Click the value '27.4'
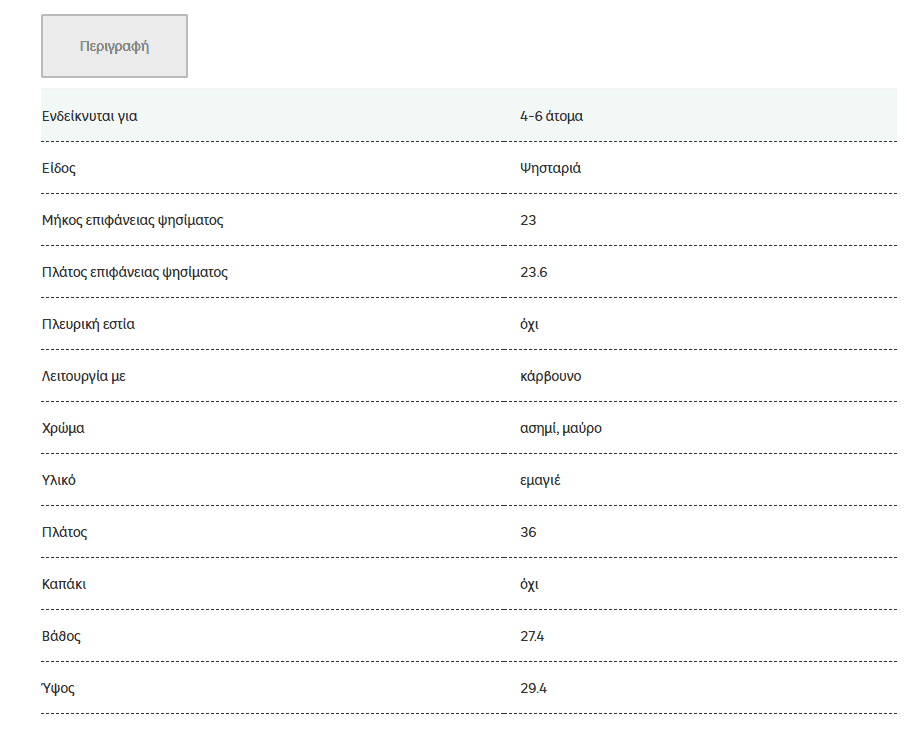 coord(532,636)
